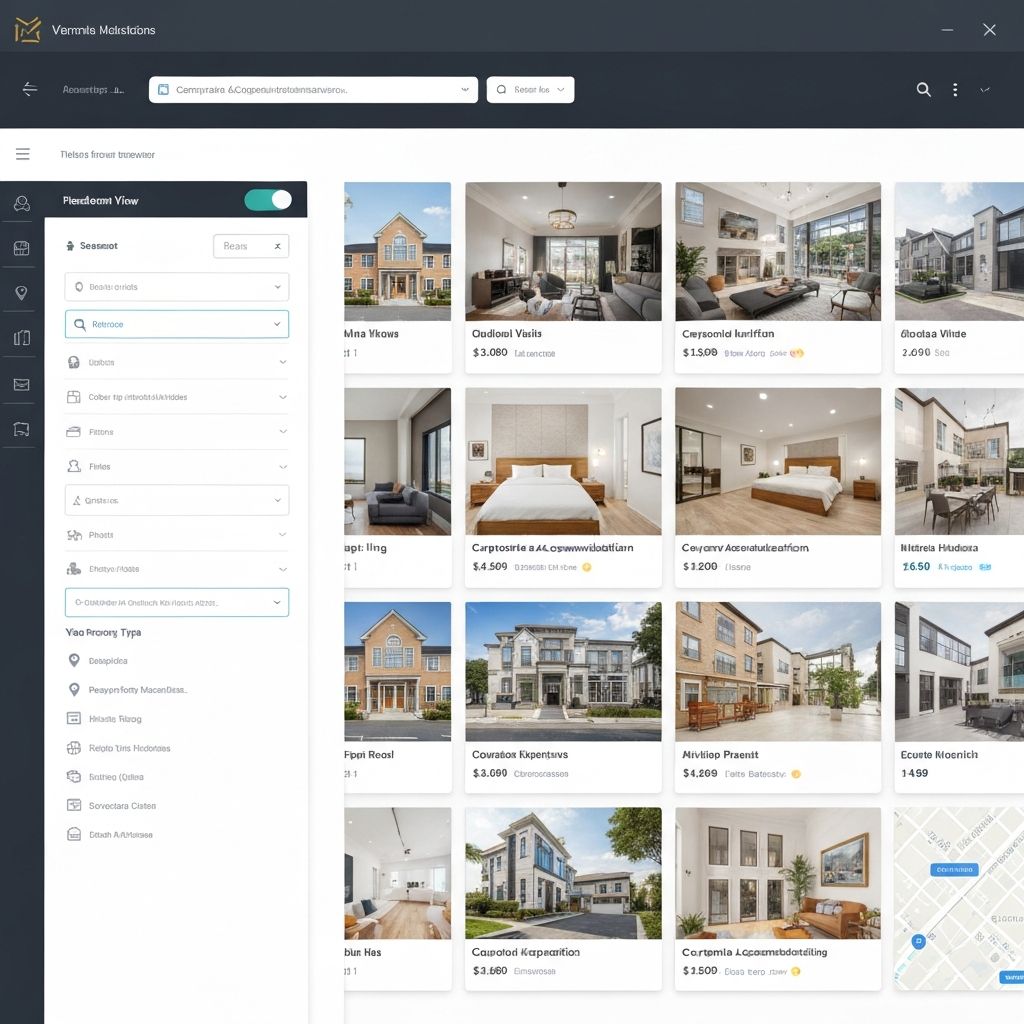Click the home icon at the sidebar bottom

[x=20, y=428]
